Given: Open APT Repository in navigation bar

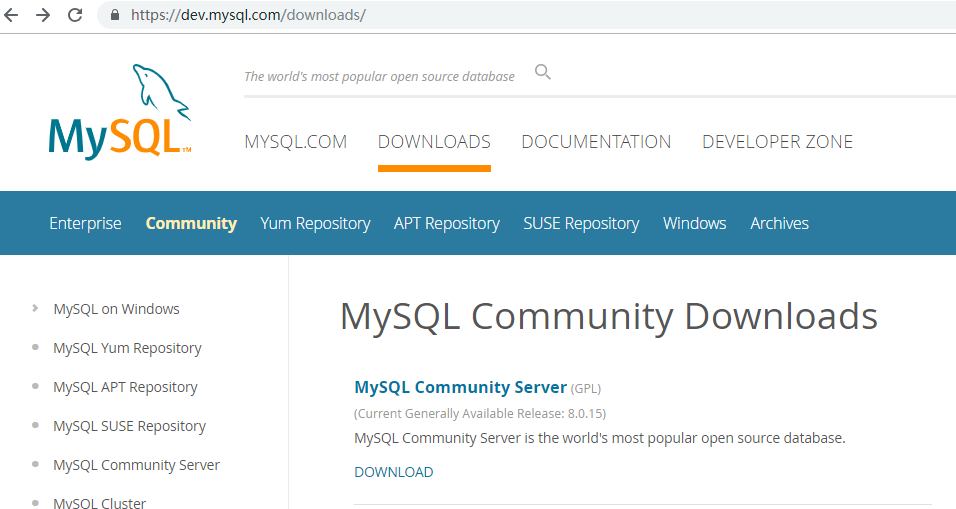Looking at the screenshot, I should coord(447,224).
